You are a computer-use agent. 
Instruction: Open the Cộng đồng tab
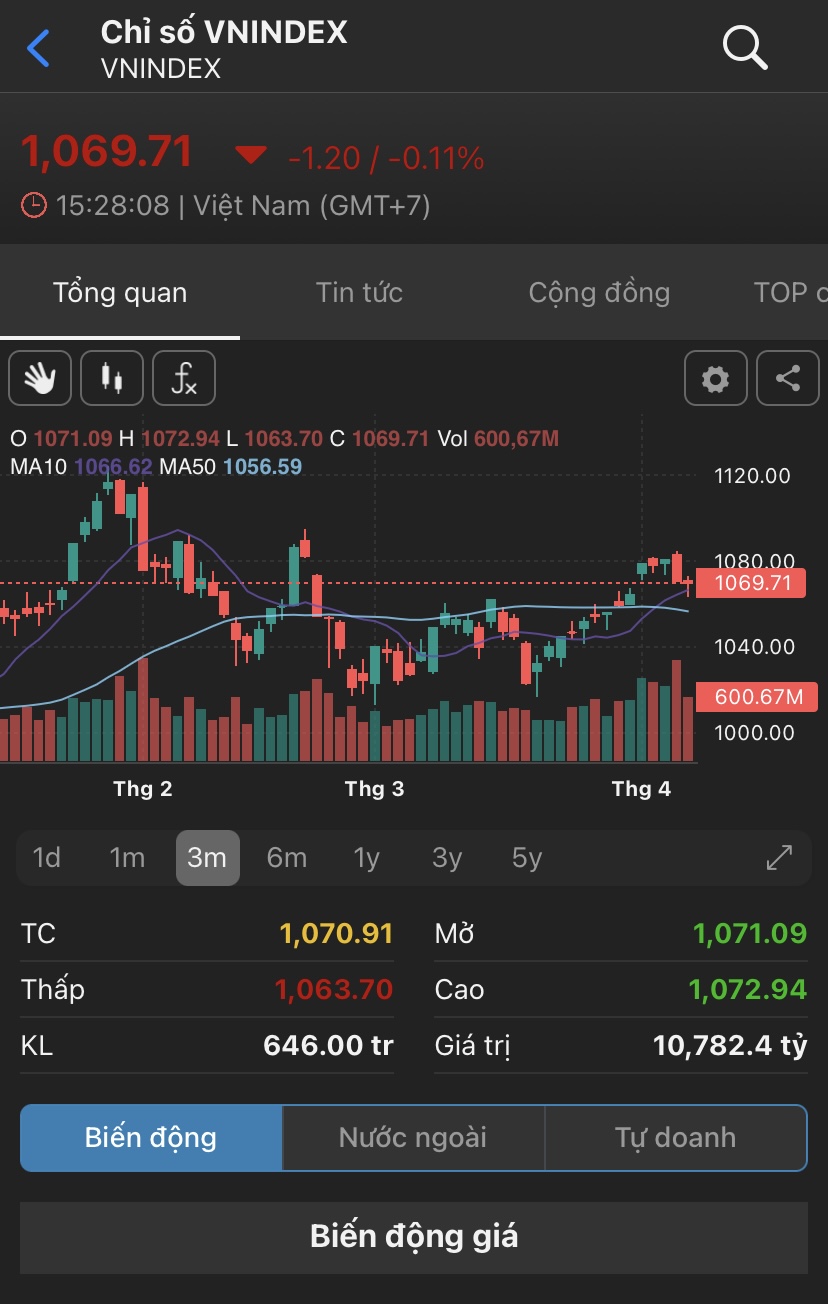pyautogui.click(x=599, y=293)
